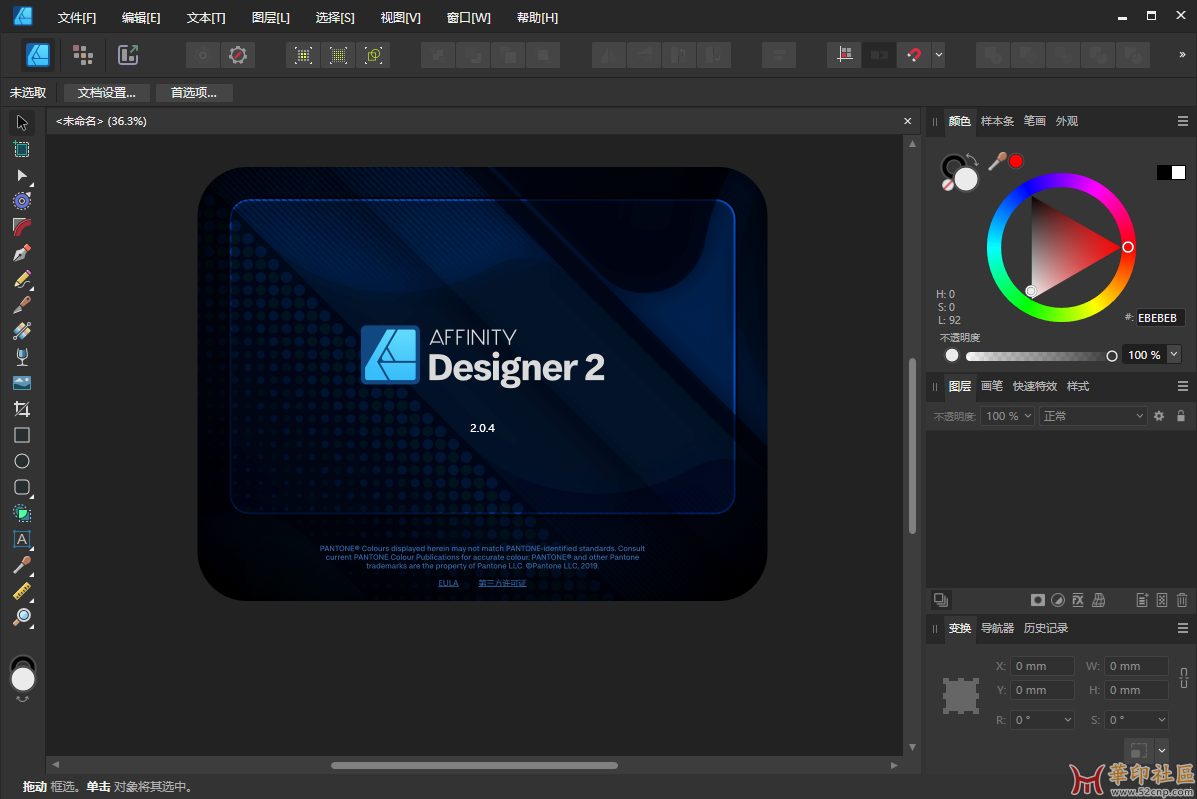Open the colour opacity percentage dropdown
Image resolution: width=1197 pixels, height=799 pixels.
(1174, 355)
